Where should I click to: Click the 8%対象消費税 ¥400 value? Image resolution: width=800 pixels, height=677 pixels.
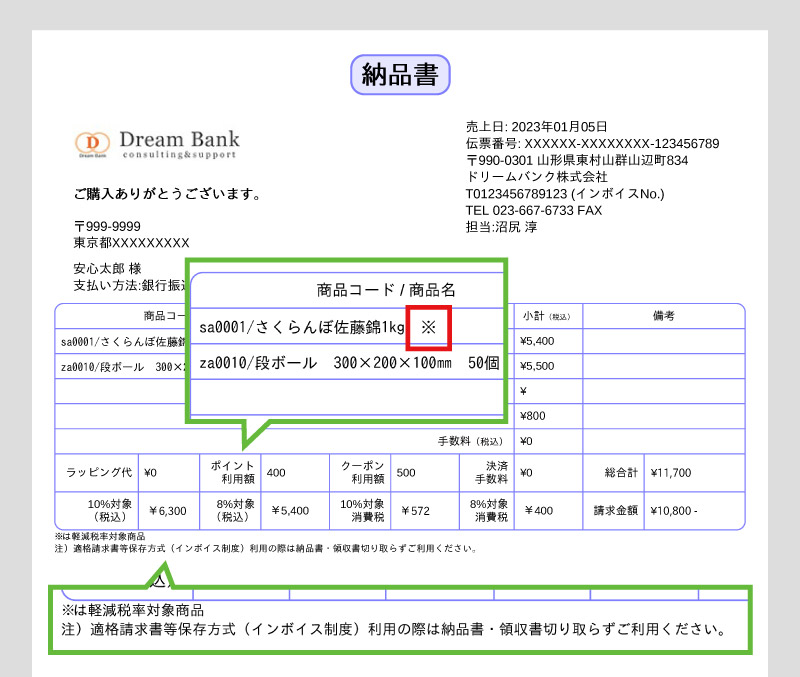(539, 511)
